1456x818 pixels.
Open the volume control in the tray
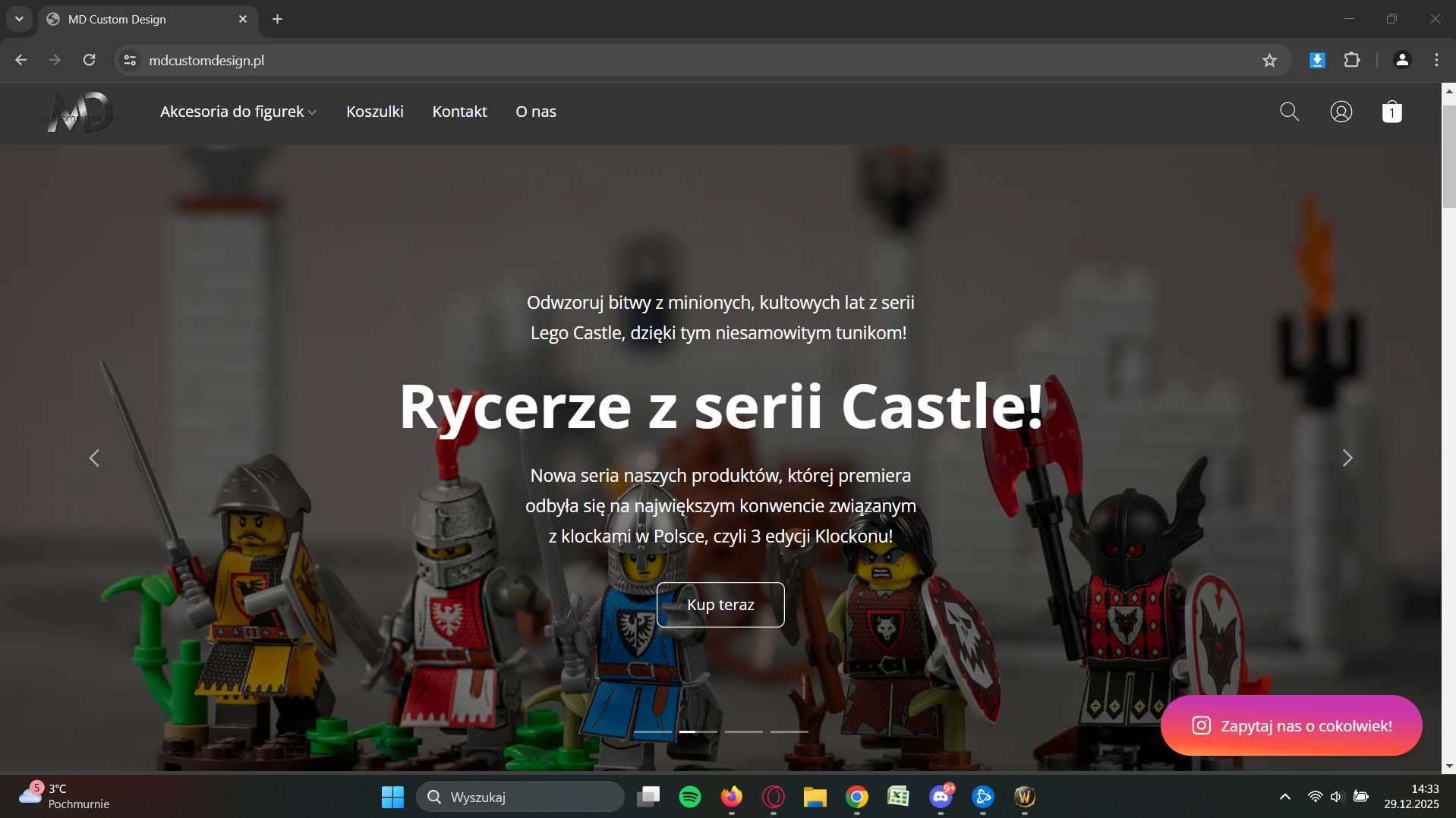coord(1338,797)
